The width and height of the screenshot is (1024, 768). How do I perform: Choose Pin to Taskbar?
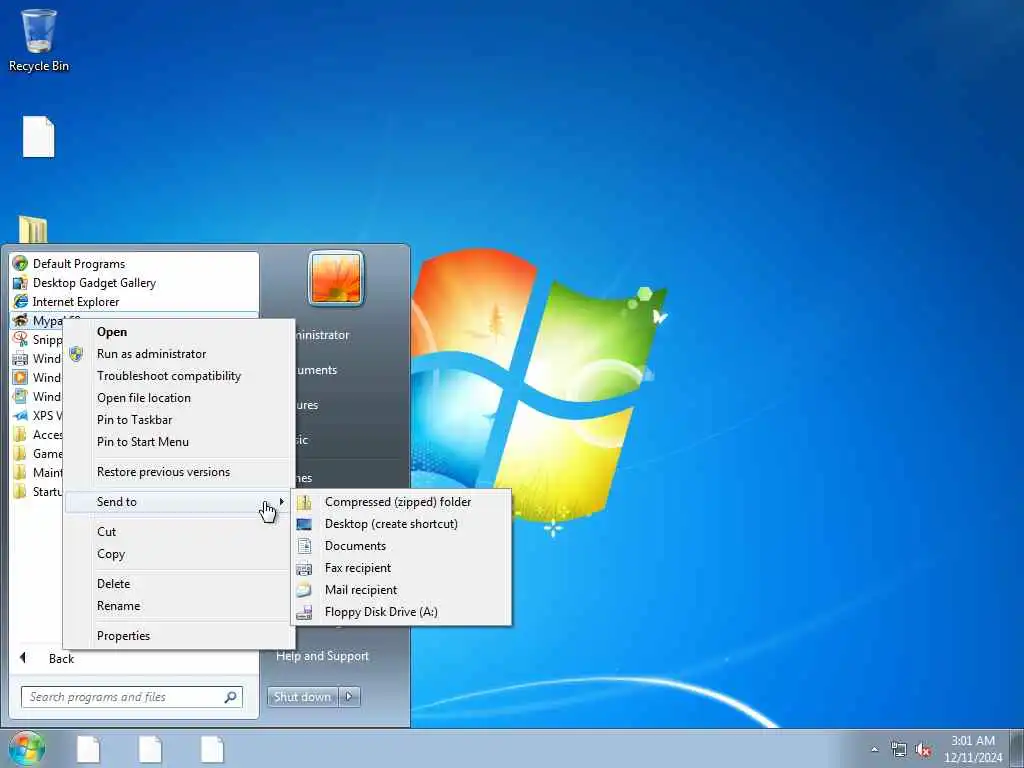point(135,420)
